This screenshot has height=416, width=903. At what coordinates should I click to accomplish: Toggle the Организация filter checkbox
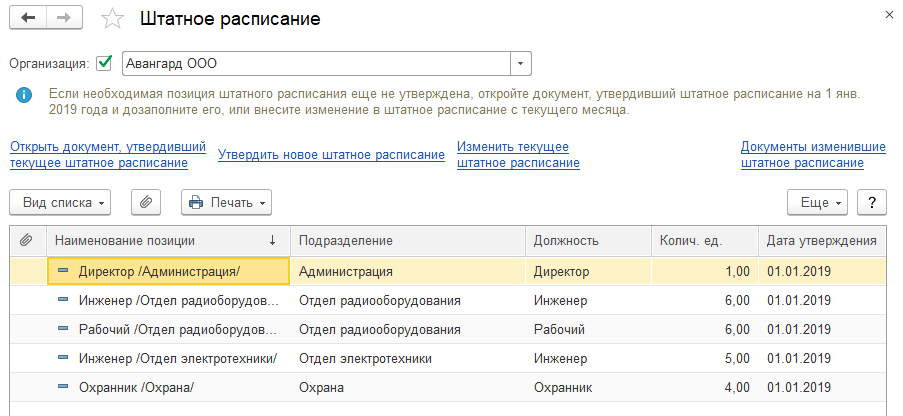pyautogui.click(x=104, y=64)
